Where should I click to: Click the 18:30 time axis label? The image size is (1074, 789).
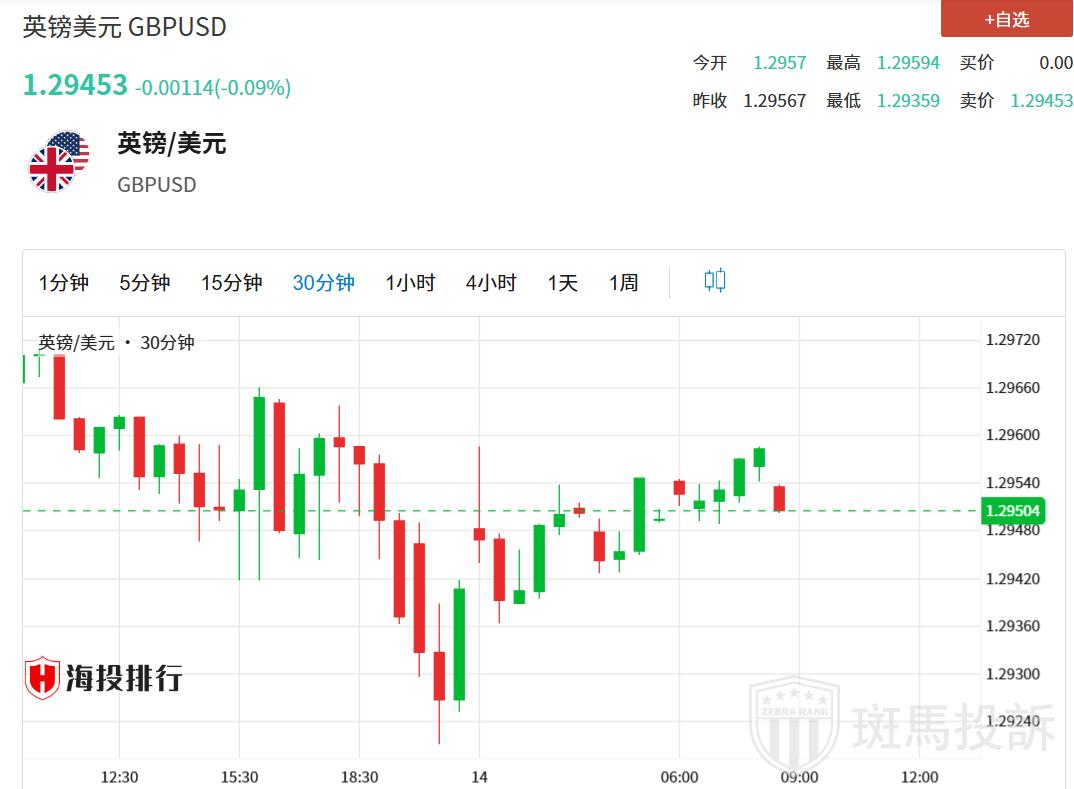click(359, 777)
